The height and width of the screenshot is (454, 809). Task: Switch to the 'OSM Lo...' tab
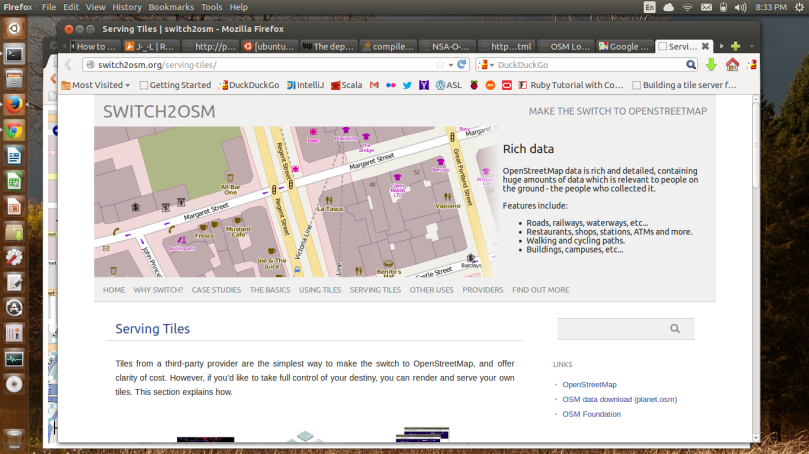click(566, 46)
